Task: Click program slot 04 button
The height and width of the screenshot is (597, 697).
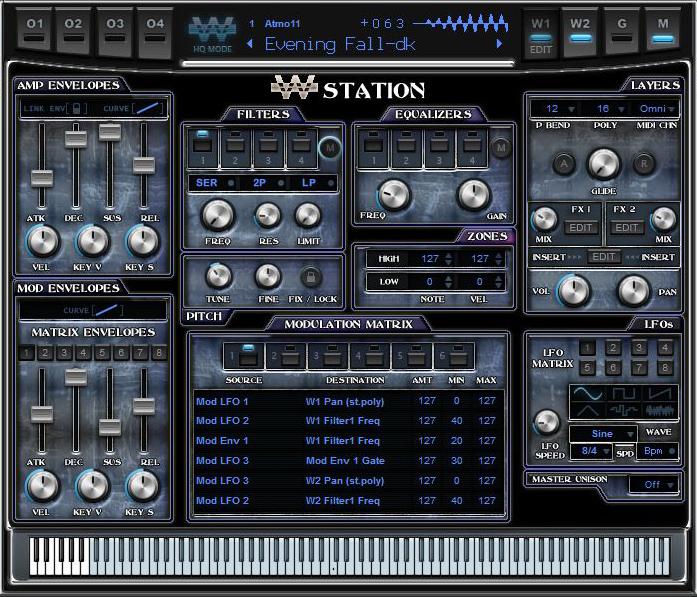Action: pyautogui.click(x=155, y=32)
